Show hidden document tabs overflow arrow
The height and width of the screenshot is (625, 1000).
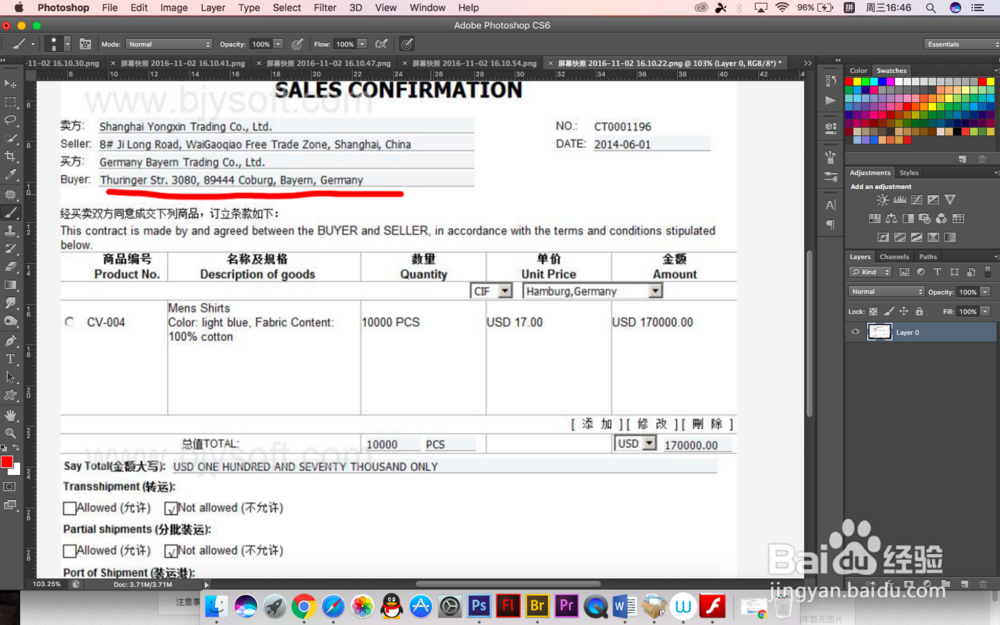[x=807, y=63]
